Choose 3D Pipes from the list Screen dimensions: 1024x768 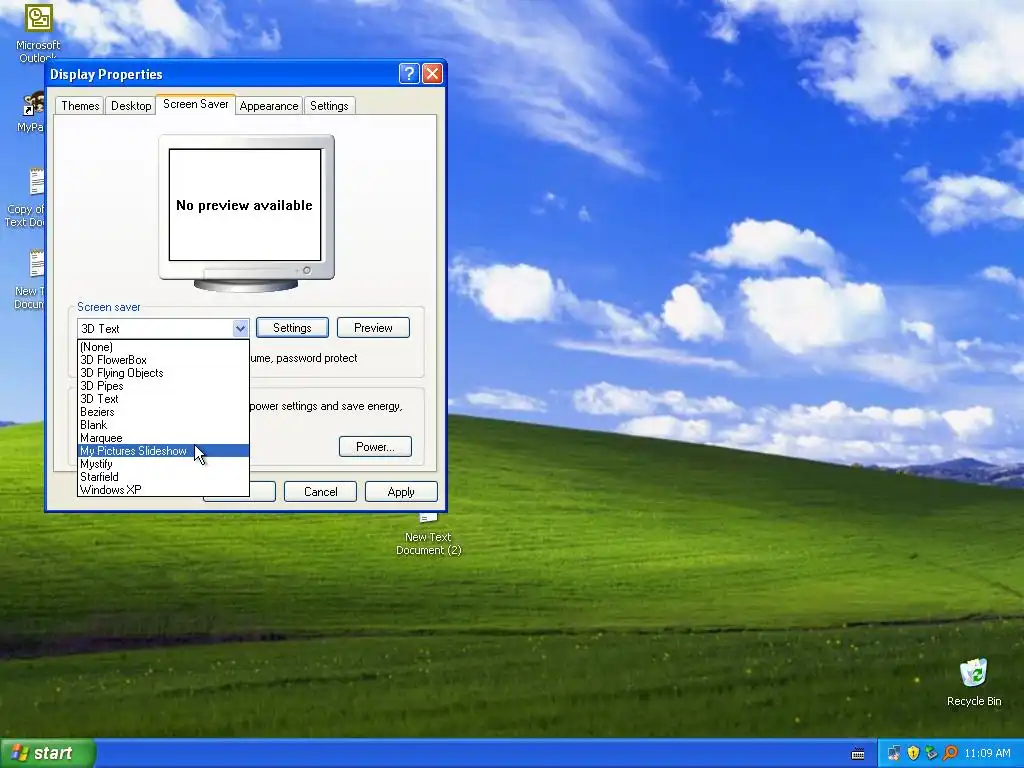point(163,386)
